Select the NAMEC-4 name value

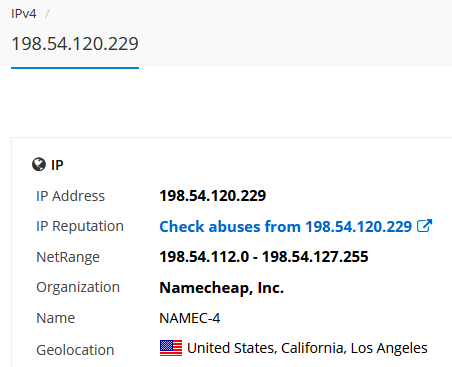click(x=190, y=318)
